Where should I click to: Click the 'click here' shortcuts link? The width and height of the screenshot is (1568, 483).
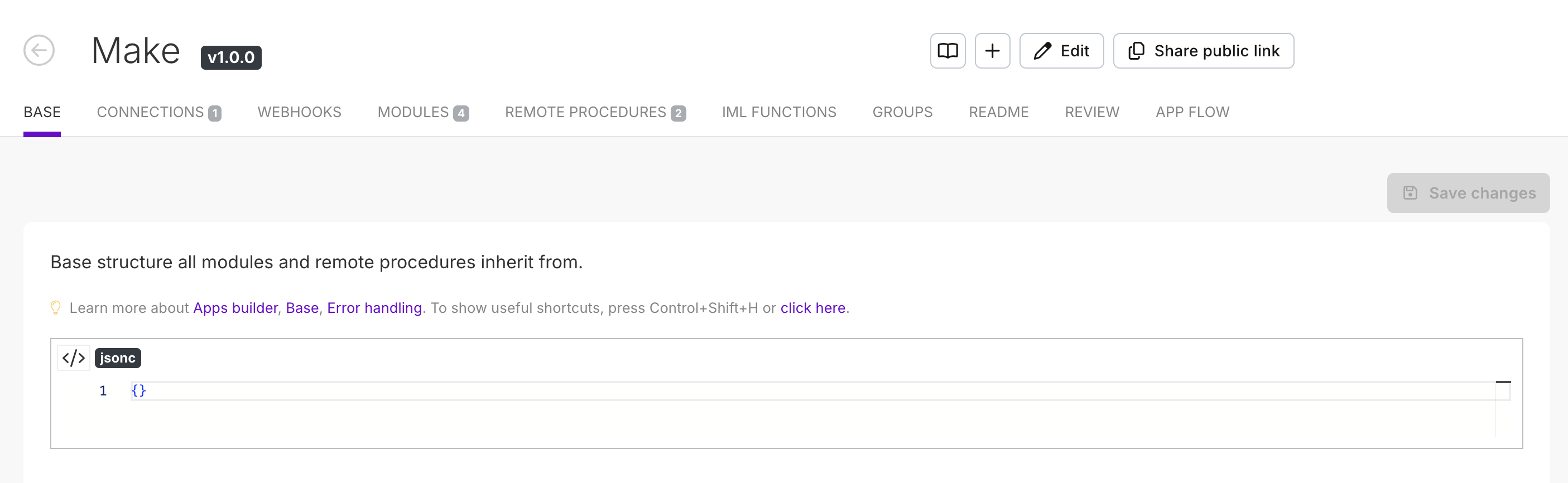coord(812,308)
